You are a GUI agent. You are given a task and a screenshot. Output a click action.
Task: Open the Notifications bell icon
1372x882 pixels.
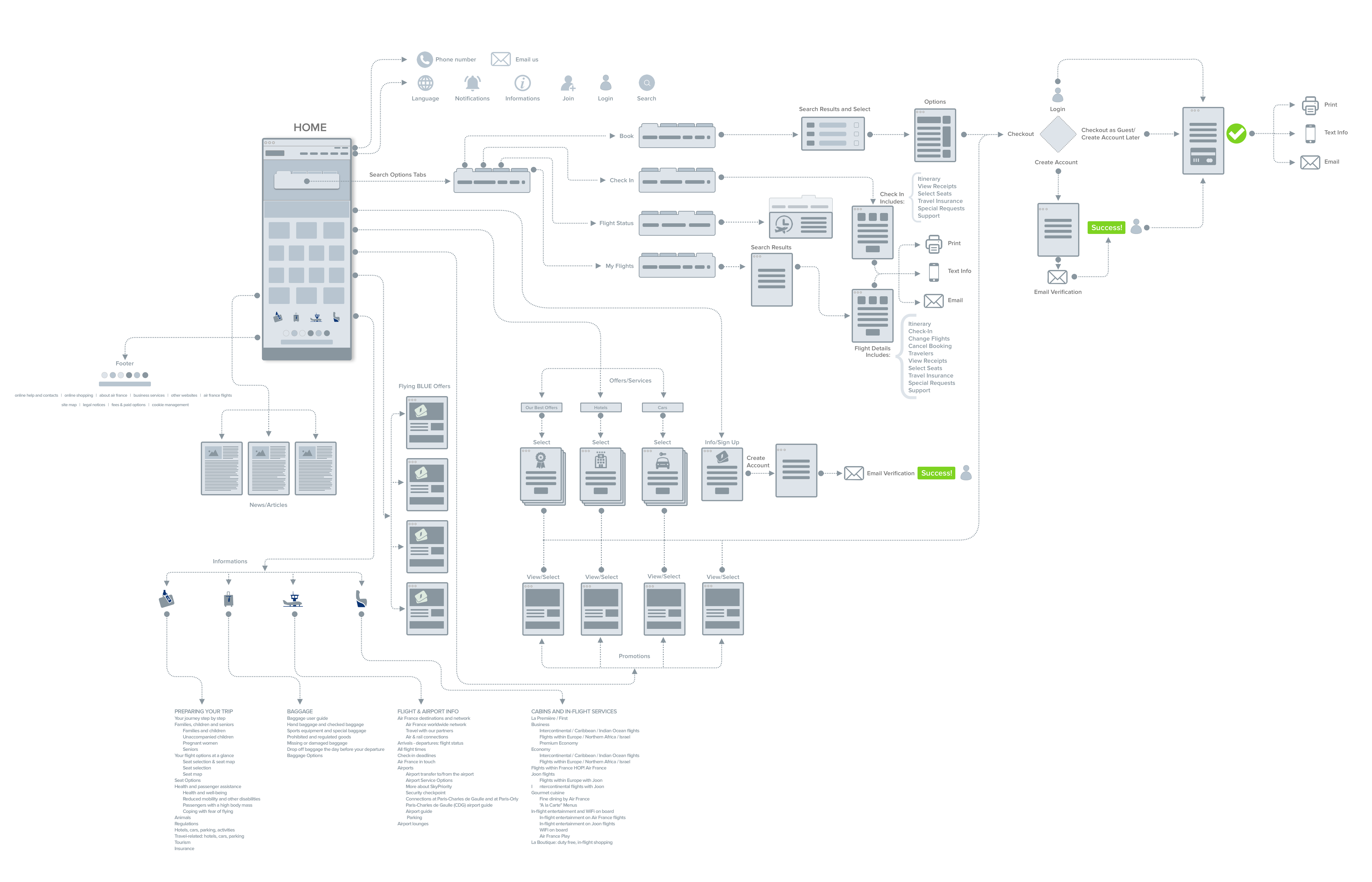(x=472, y=83)
